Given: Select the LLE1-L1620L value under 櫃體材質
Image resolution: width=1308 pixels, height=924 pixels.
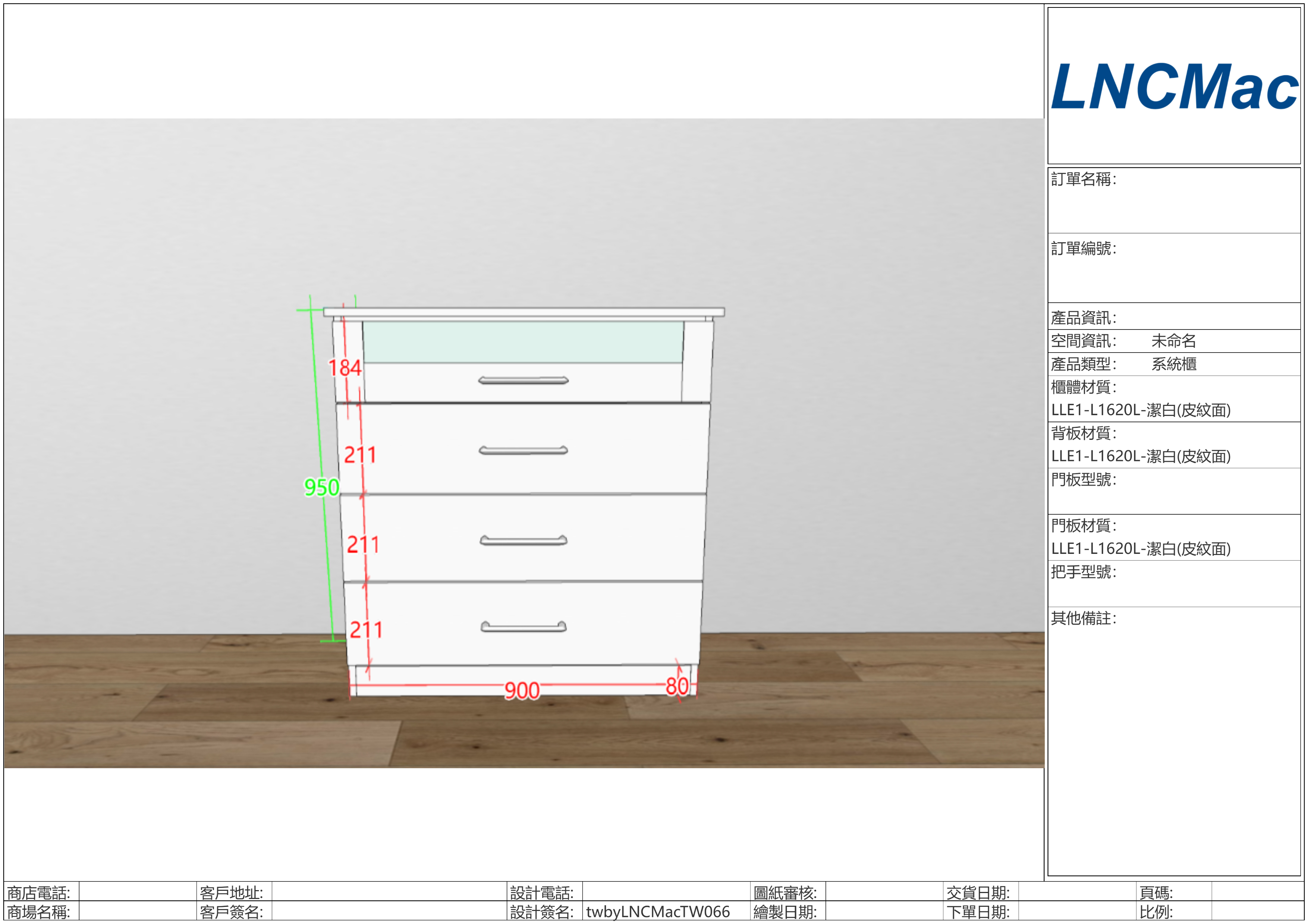Looking at the screenshot, I should click(1141, 410).
